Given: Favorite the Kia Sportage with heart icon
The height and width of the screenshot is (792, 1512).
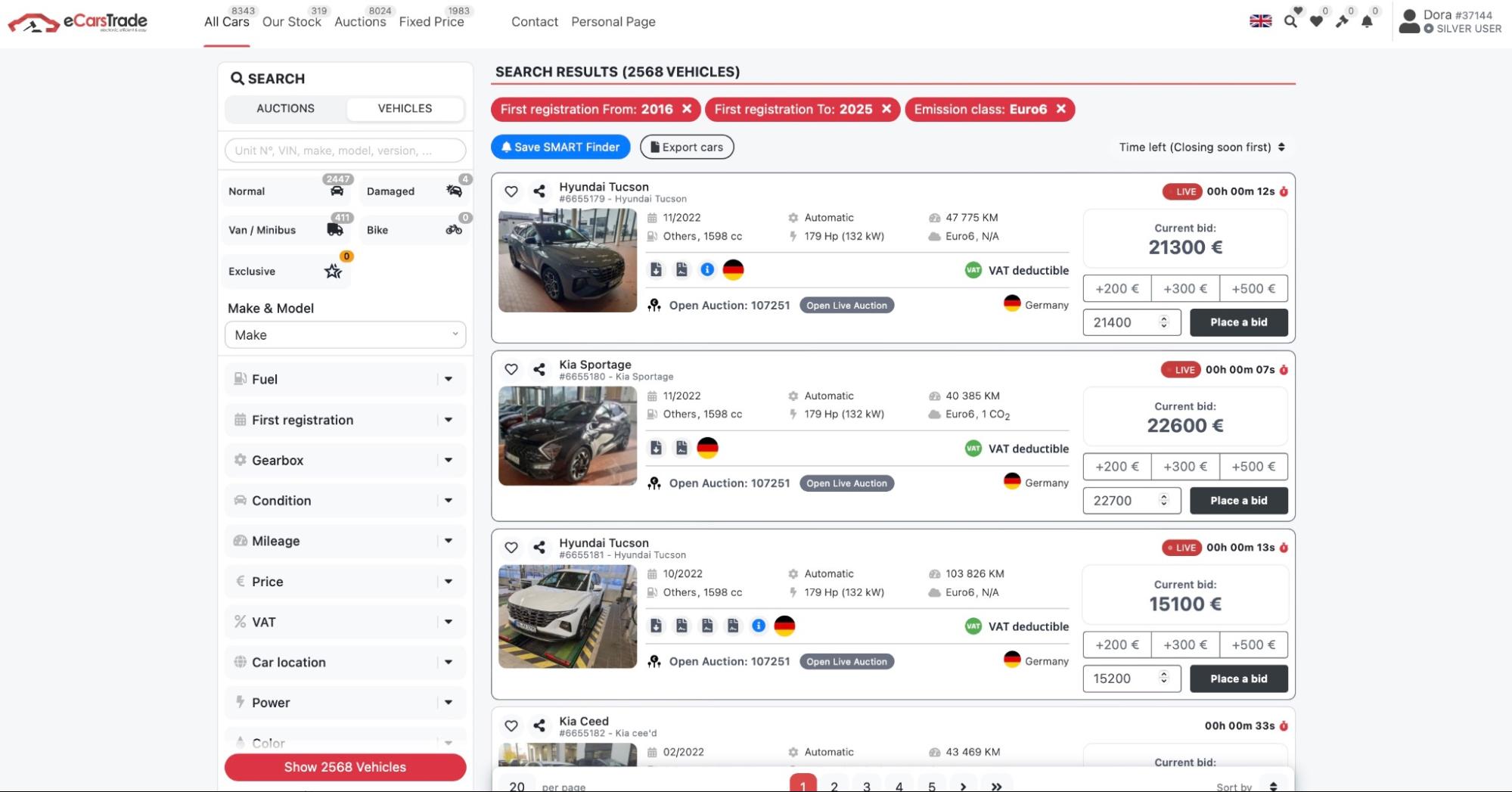Looking at the screenshot, I should click(x=511, y=369).
